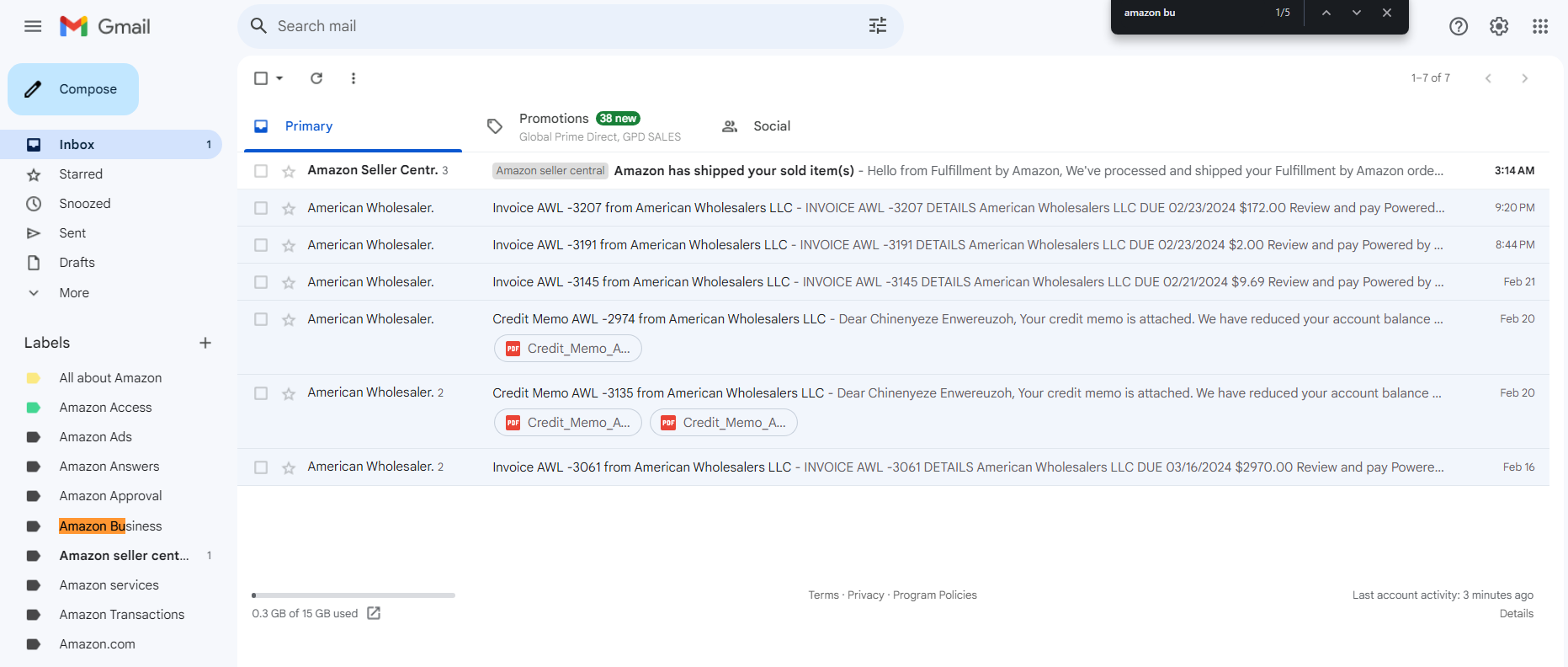The width and height of the screenshot is (1568, 667).
Task: Go to next find-in-page match
Action: coord(1357,13)
